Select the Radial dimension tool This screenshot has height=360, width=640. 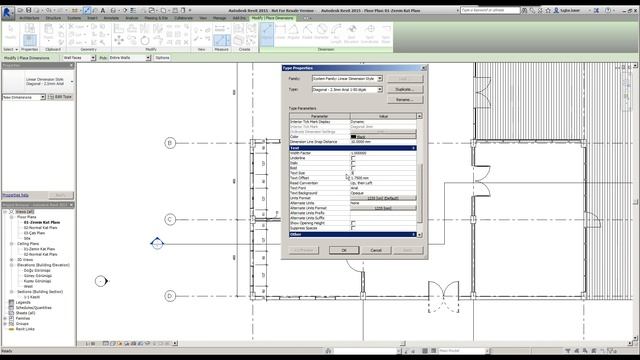click(307, 32)
